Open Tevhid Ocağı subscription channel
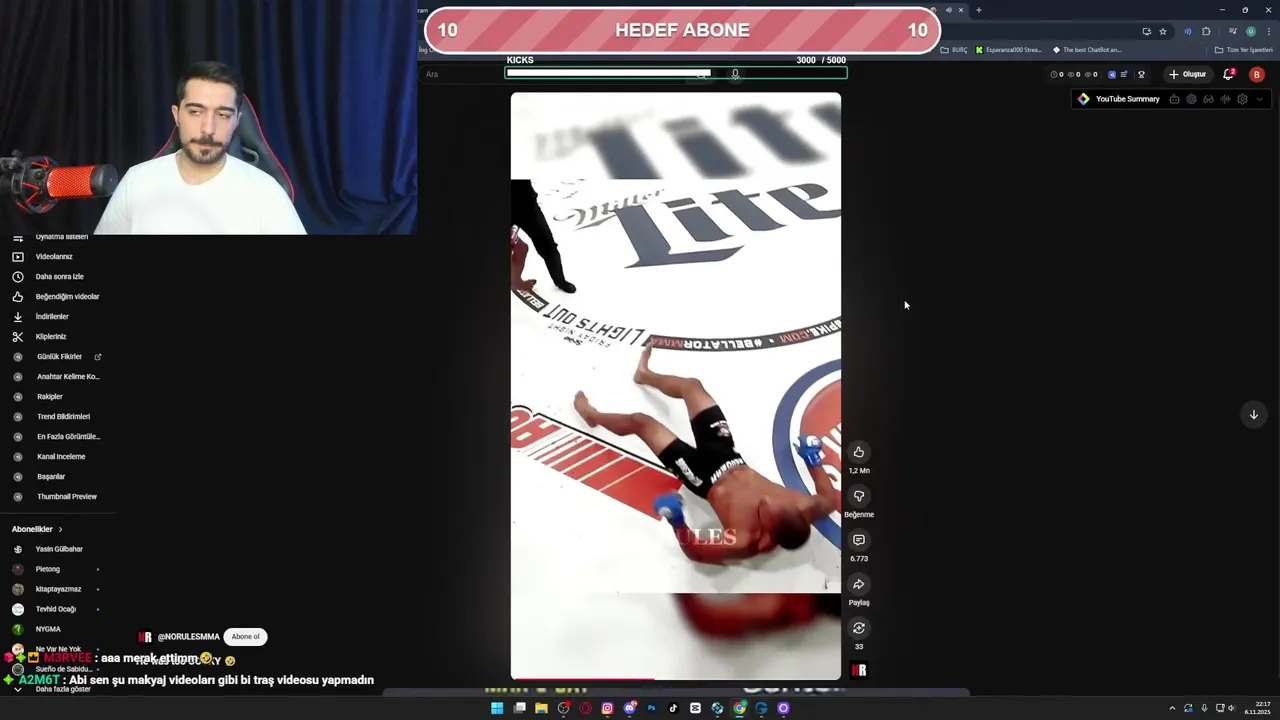Viewport: 1280px width, 720px height. [55, 609]
